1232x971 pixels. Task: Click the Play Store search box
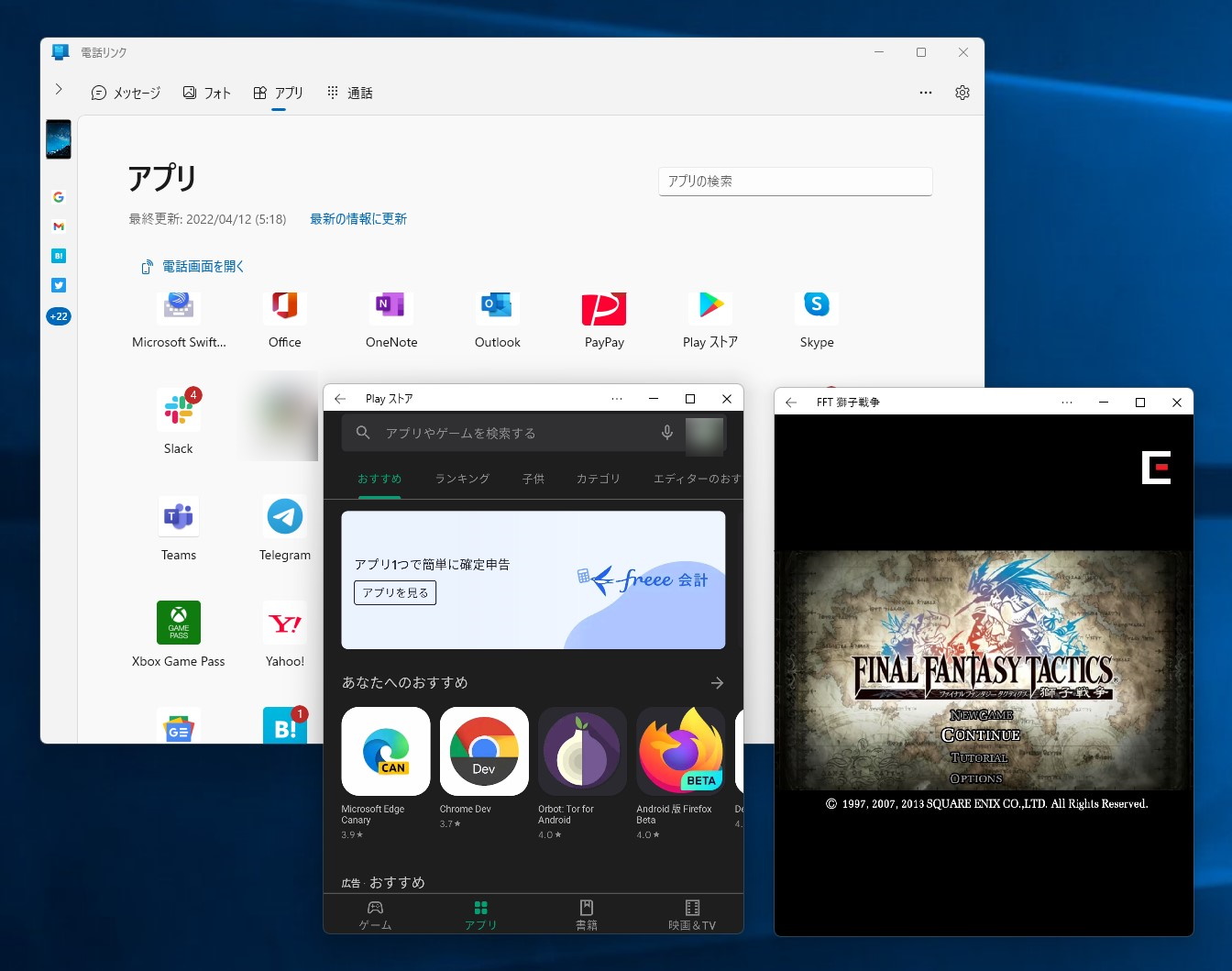tap(513, 433)
